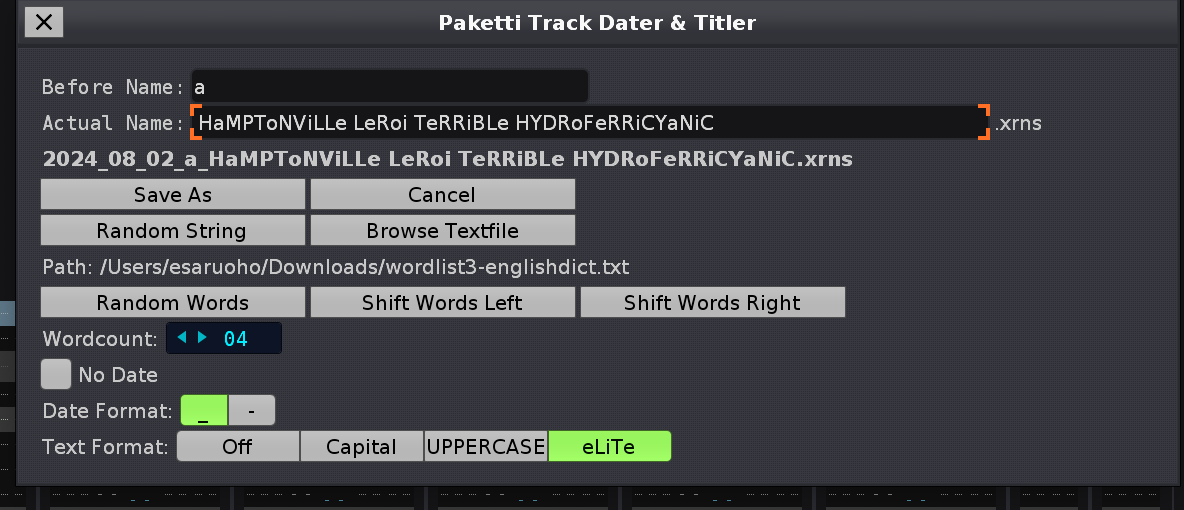The image size is (1184, 510).
Task: Decrease Wordcount with left arrow
Action: [181, 338]
